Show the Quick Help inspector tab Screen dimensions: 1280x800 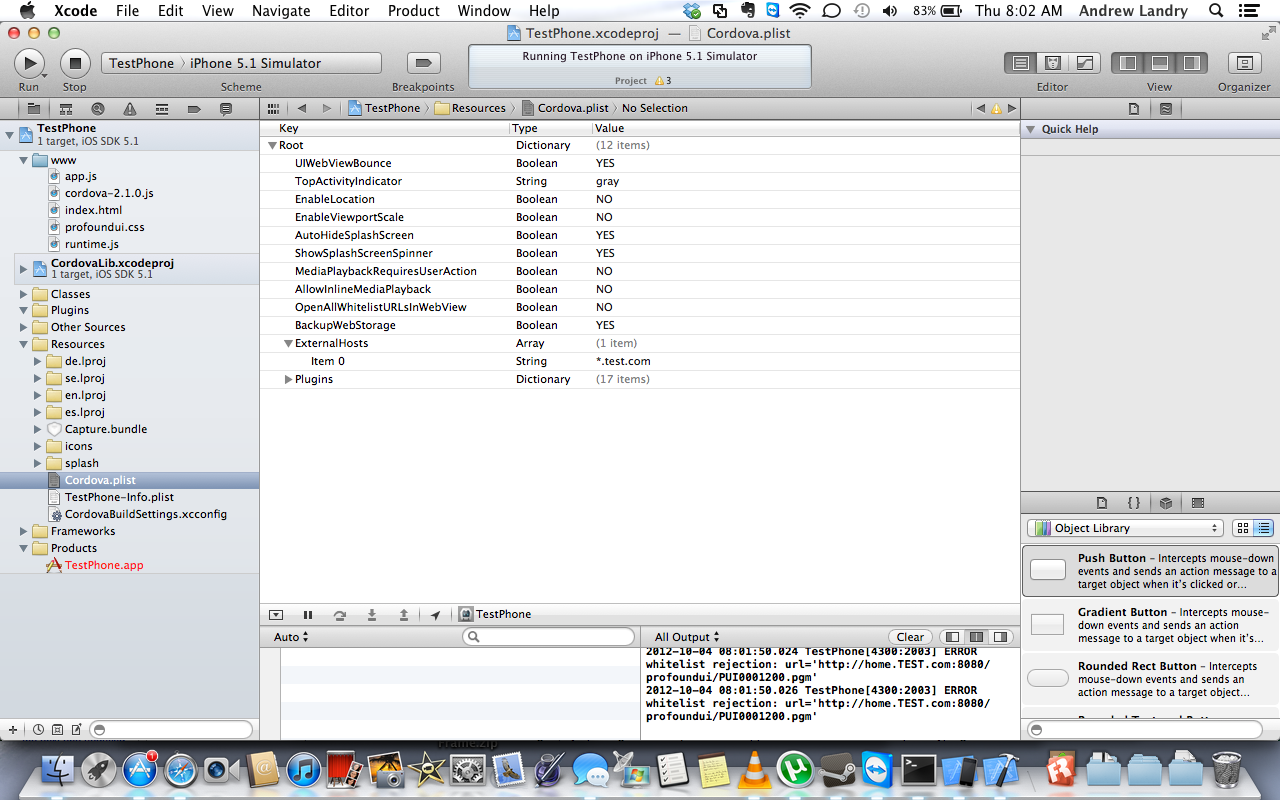click(1165, 108)
